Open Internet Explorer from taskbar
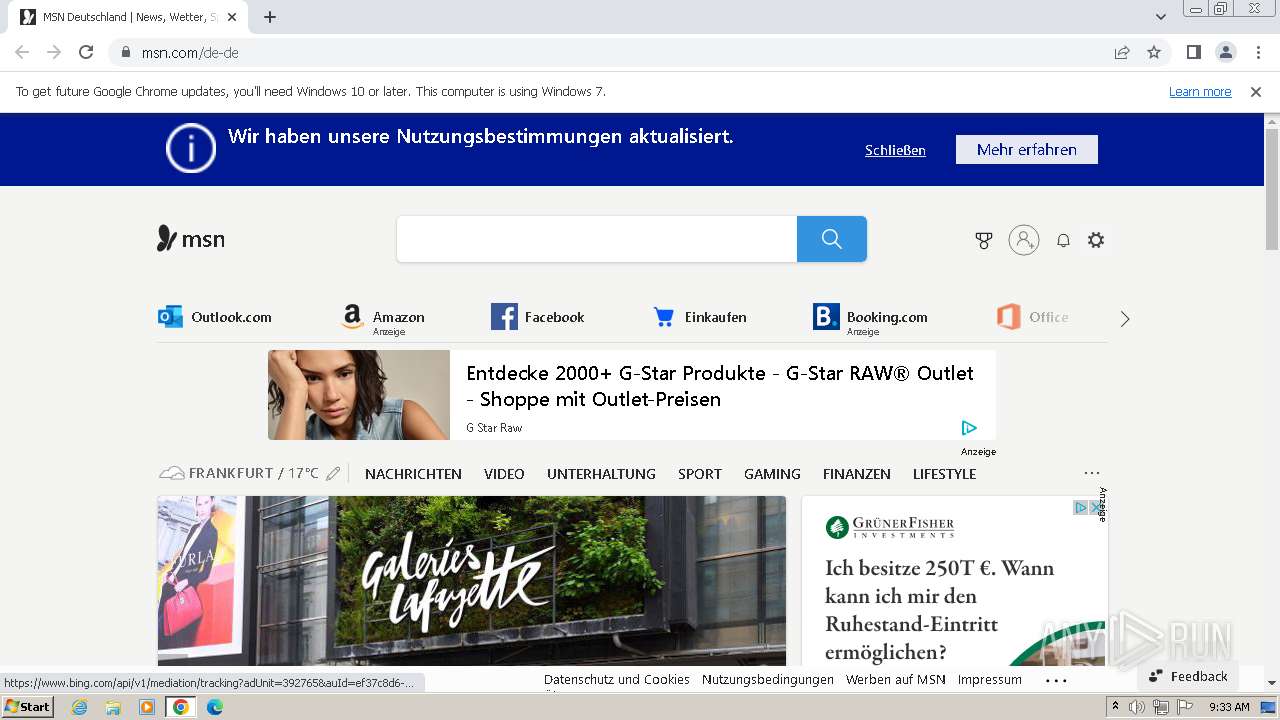 (x=79, y=707)
